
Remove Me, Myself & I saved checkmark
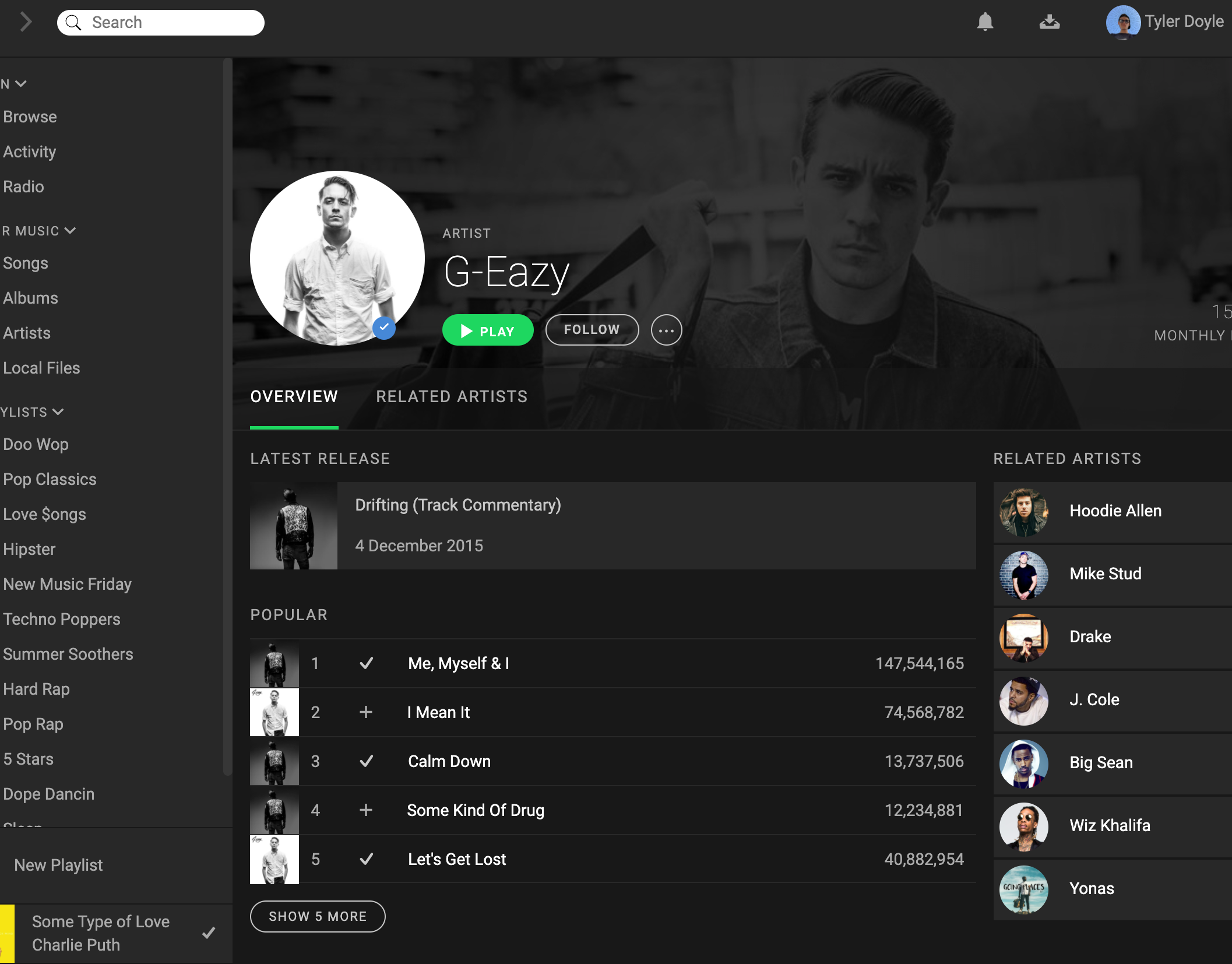tap(366, 663)
